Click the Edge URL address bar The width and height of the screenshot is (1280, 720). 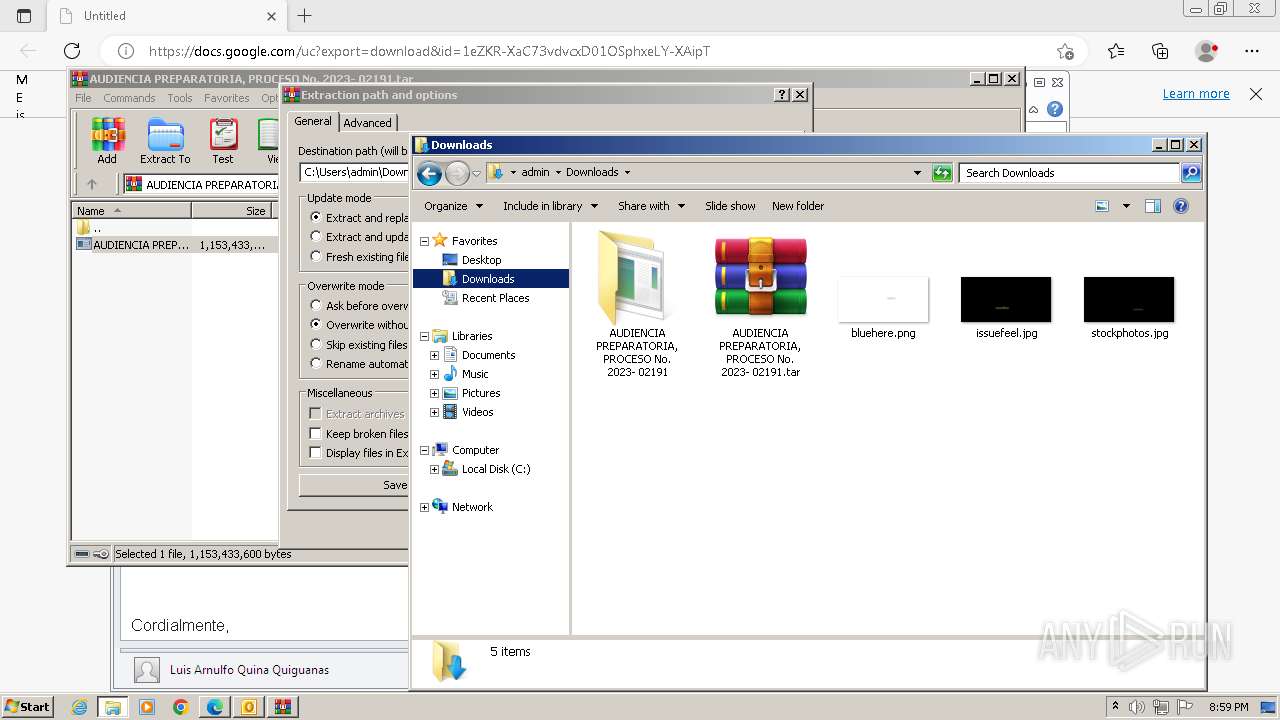coord(595,51)
